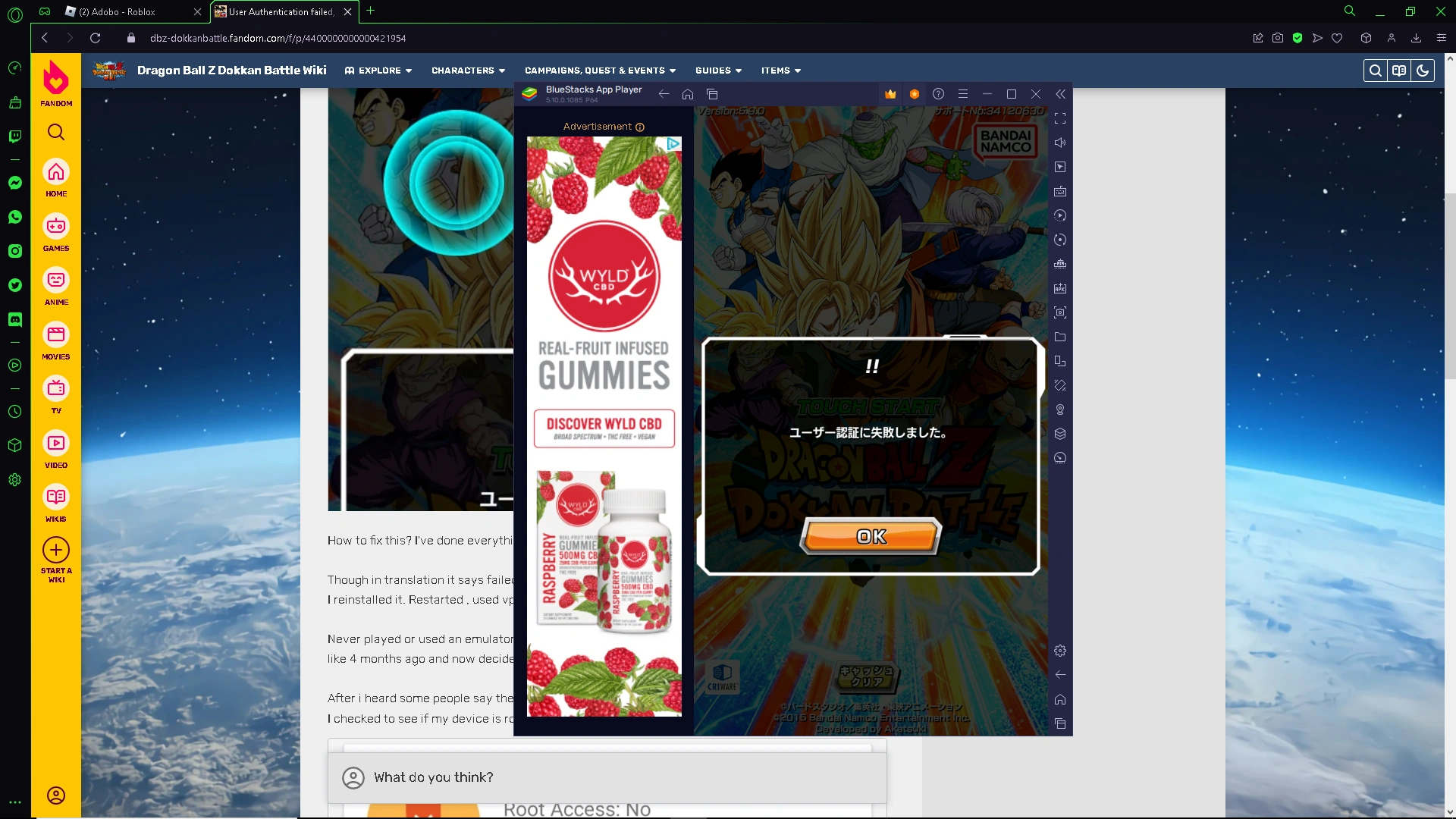The height and width of the screenshot is (819, 1456).
Task: Open Campaigns, Quest & Events menu
Action: pos(600,71)
